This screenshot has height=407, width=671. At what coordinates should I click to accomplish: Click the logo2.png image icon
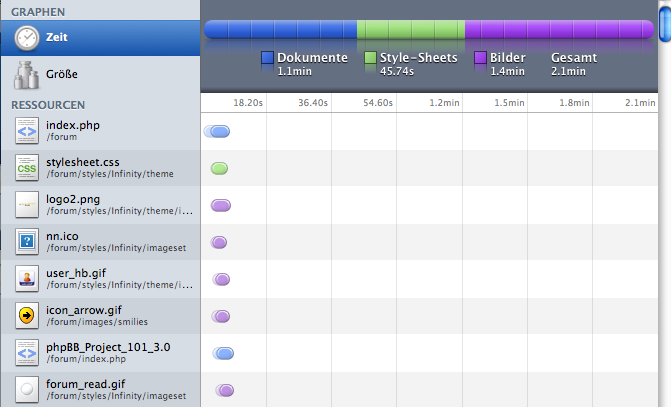27,205
